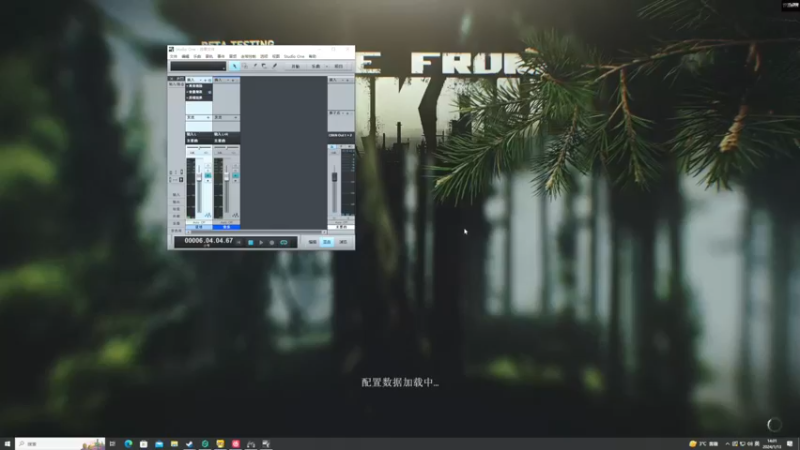Open second channel inserts dropdown arrow
The height and width of the screenshot is (450, 800).
pos(228,80)
